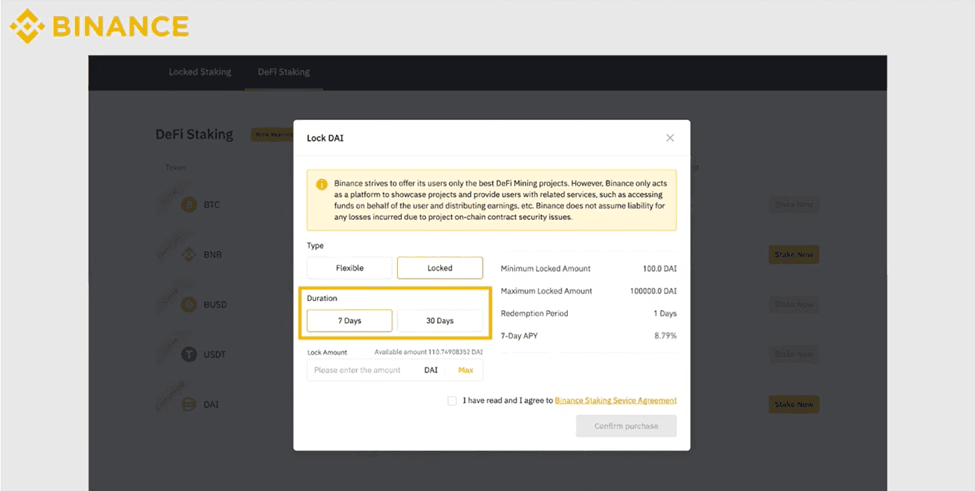This screenshot has width=975, height=491.
Task: Open the Binance Staking Service Agreement link
Action: (x=616, y=401)
